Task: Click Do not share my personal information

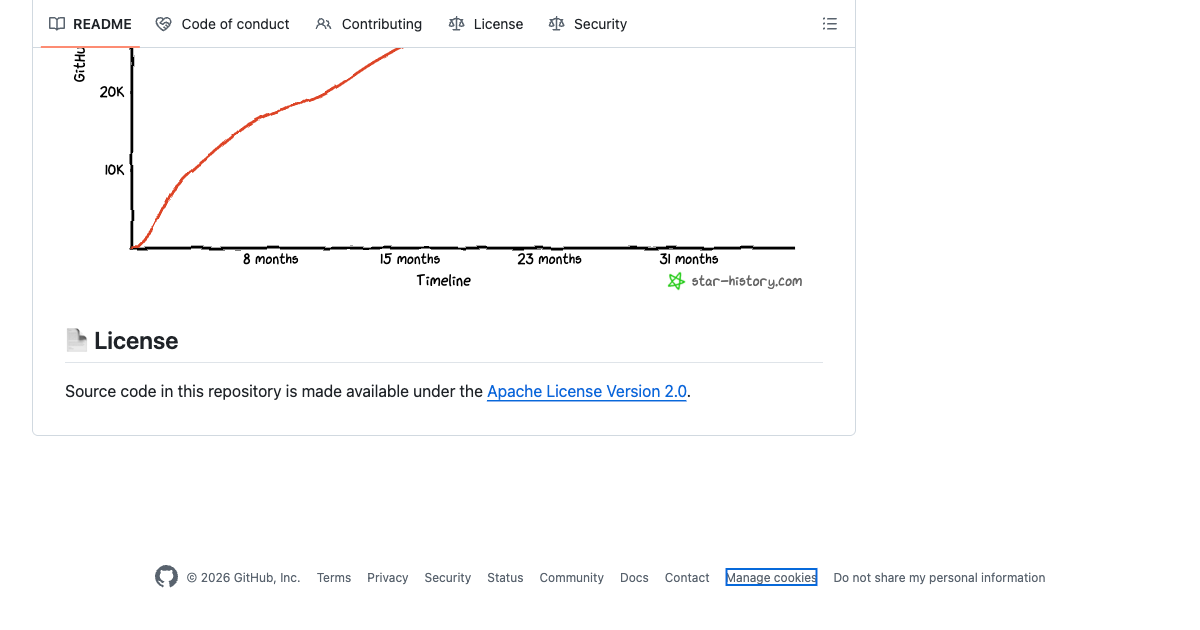Action: (939, 577)
